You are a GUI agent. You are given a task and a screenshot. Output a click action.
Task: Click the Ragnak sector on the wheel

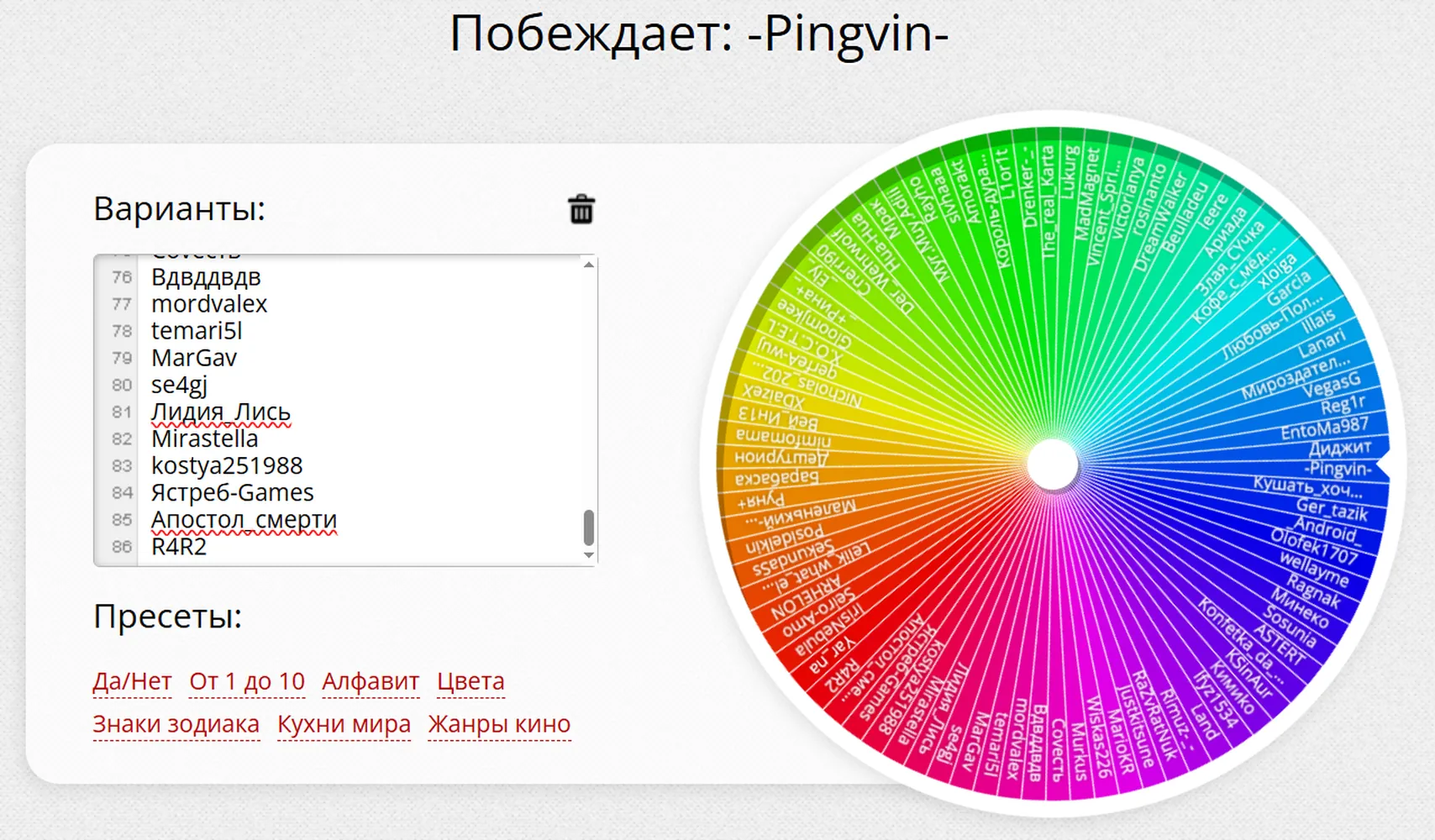click(1314, 591)
